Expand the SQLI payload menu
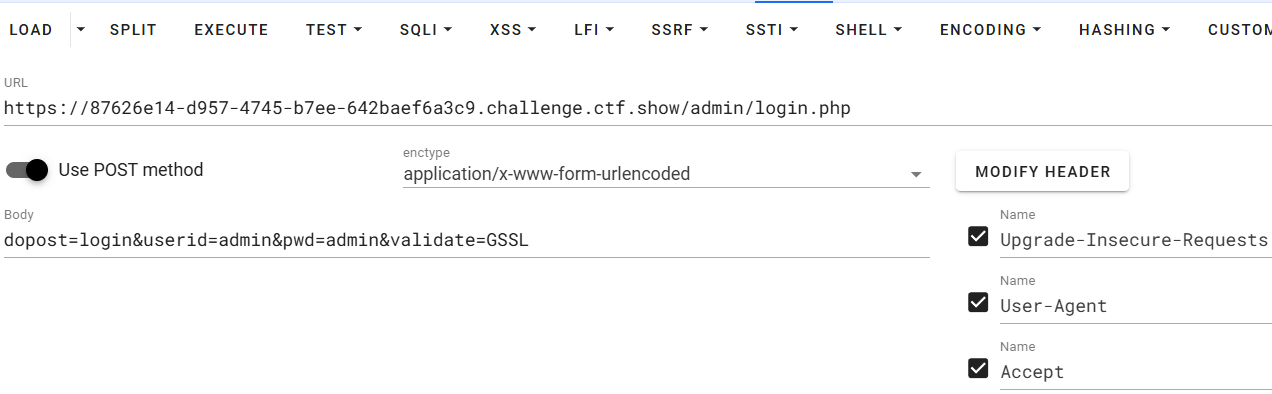1272x394 pixels. pyautogui.click(x=426, y=30)
